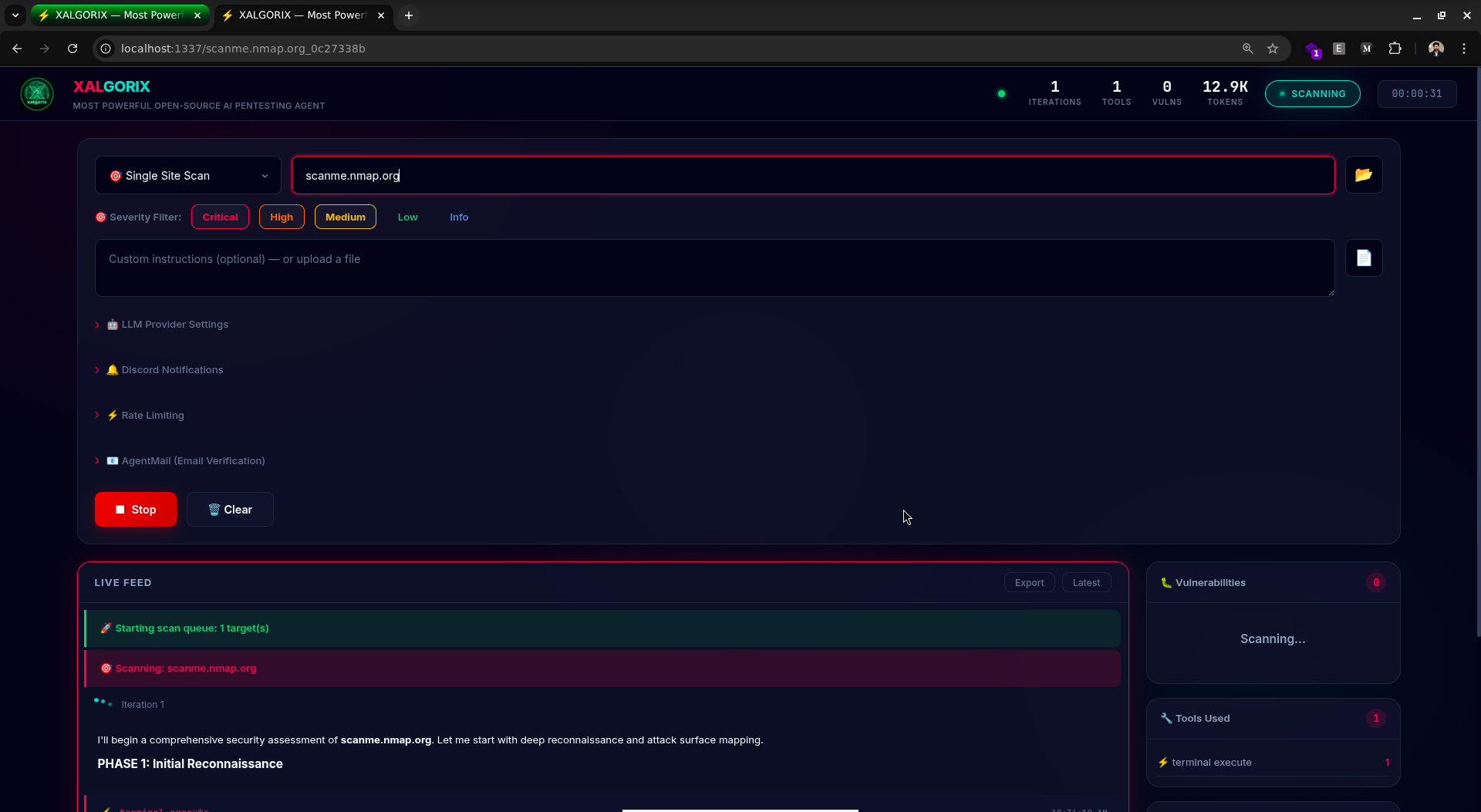This screenshot has height=812, width=1481.
Task: Click the Vulnerabilities count badge
Action: coord(1376,583)
